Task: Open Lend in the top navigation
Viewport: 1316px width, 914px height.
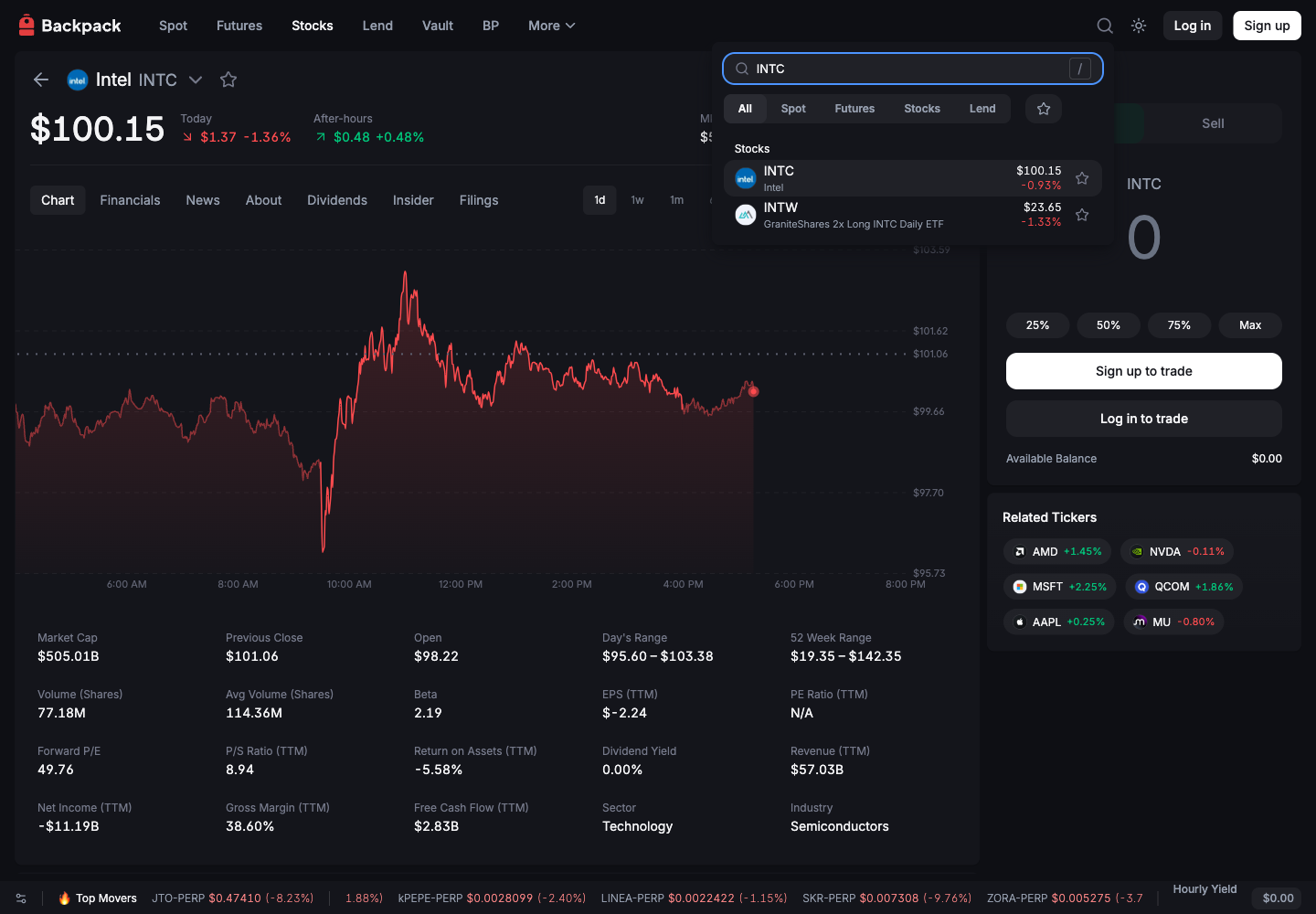Action: [377, 26]
